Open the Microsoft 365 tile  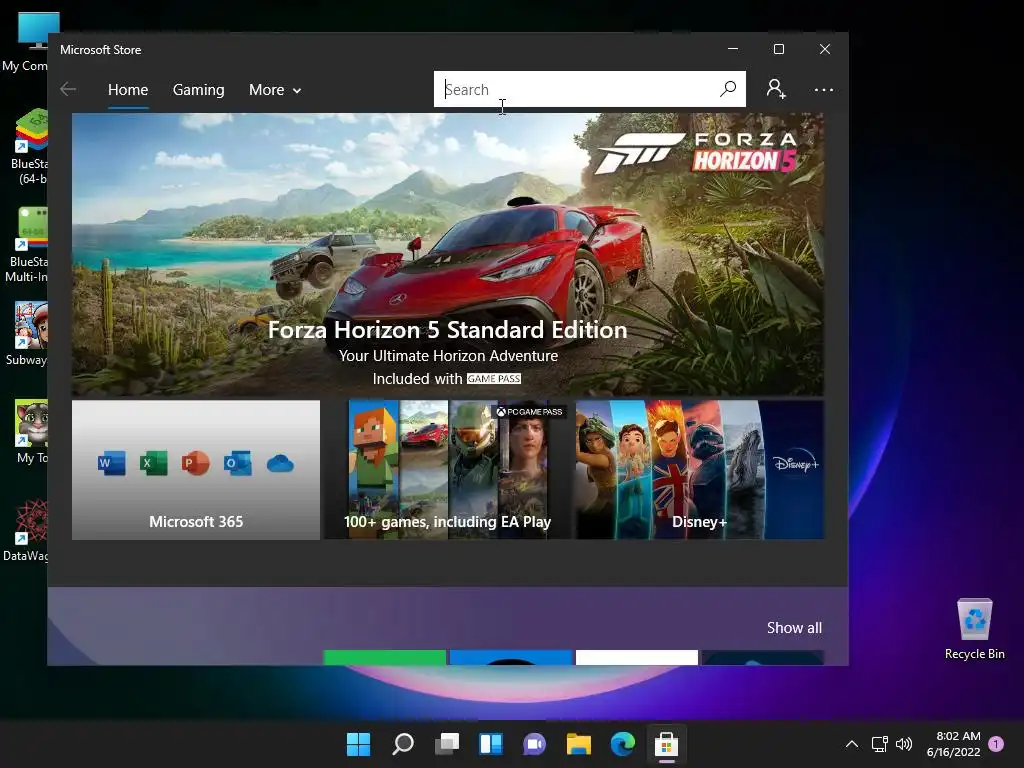pyautogui.click(x=196, y=470)
